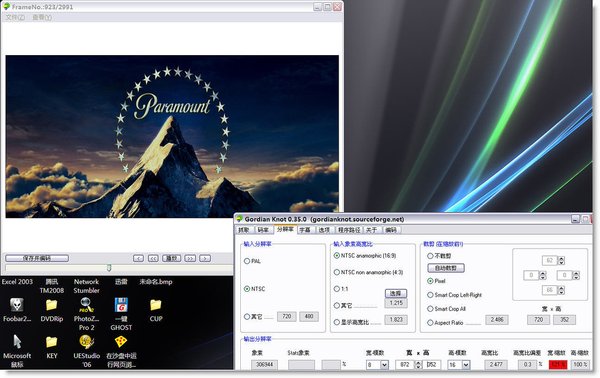Choose Smart Crop All mode

click(x=430, y=309)
